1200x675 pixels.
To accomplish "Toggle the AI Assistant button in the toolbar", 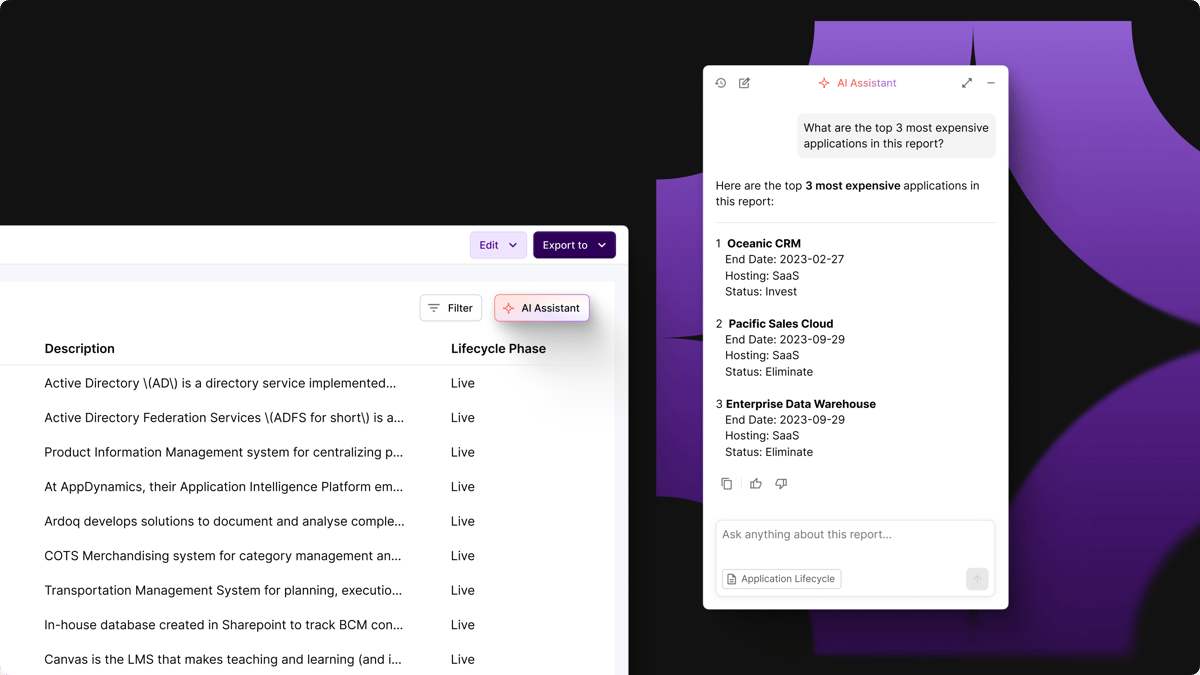I will (x=541, y=308).
